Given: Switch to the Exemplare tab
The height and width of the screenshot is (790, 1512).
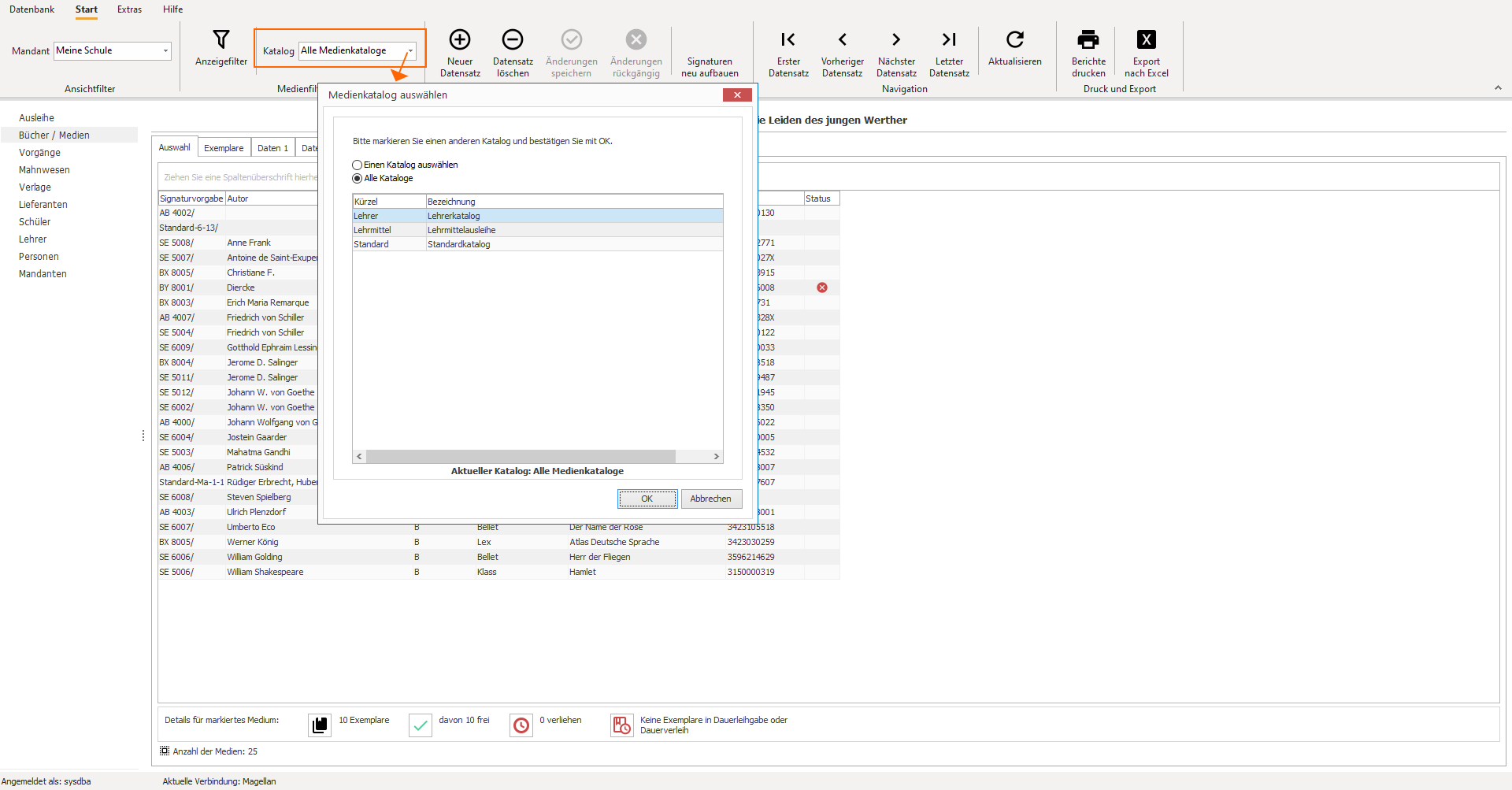Looking at the screenshot, I should tap(224, 148).
